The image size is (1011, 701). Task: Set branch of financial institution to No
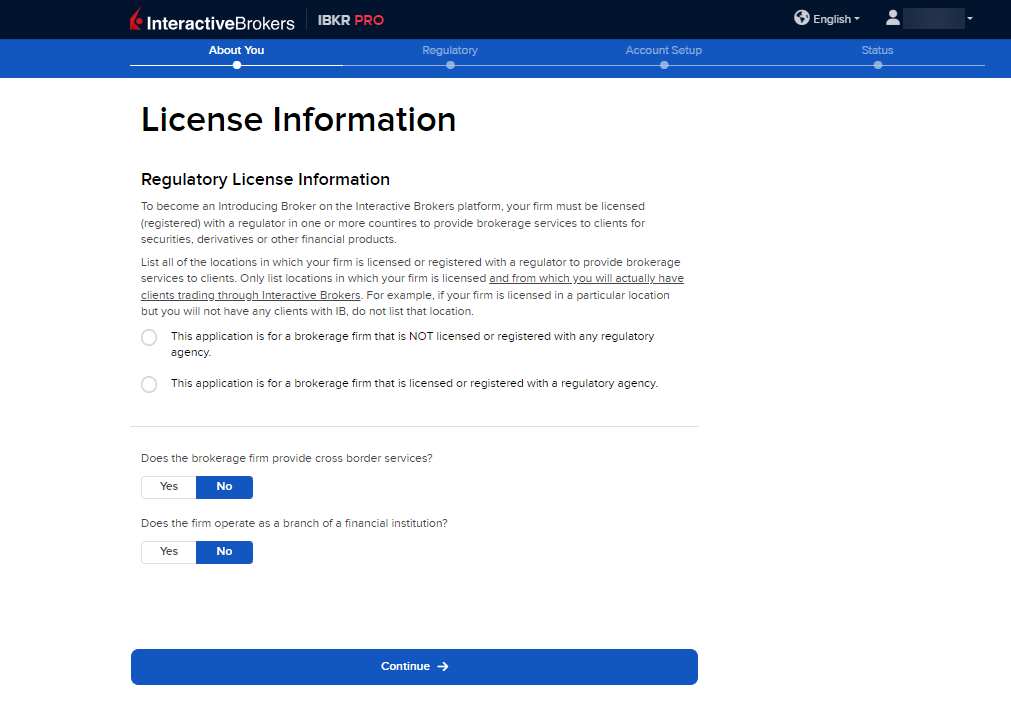pyautogui.click(x=224, y=552)
